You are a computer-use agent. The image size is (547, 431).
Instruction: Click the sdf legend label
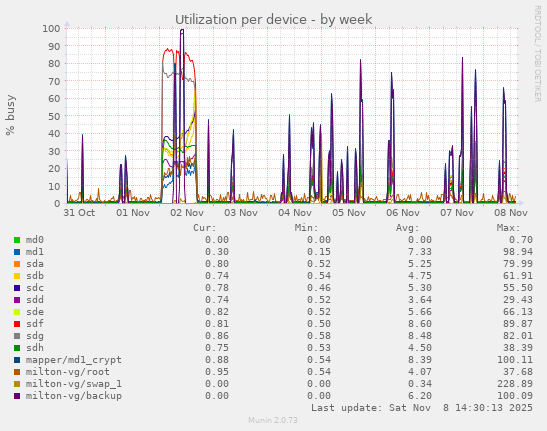coord(35,324)
